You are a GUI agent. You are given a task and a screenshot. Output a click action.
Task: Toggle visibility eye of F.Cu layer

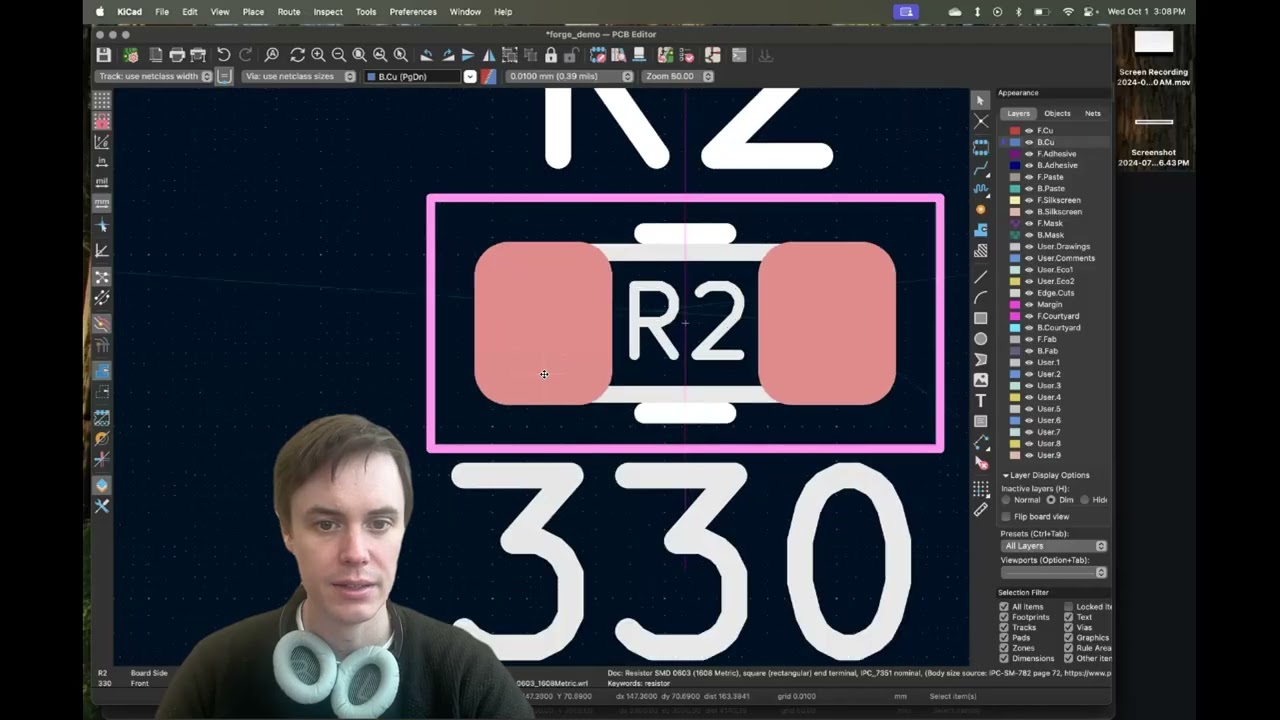coord(1029,131)
